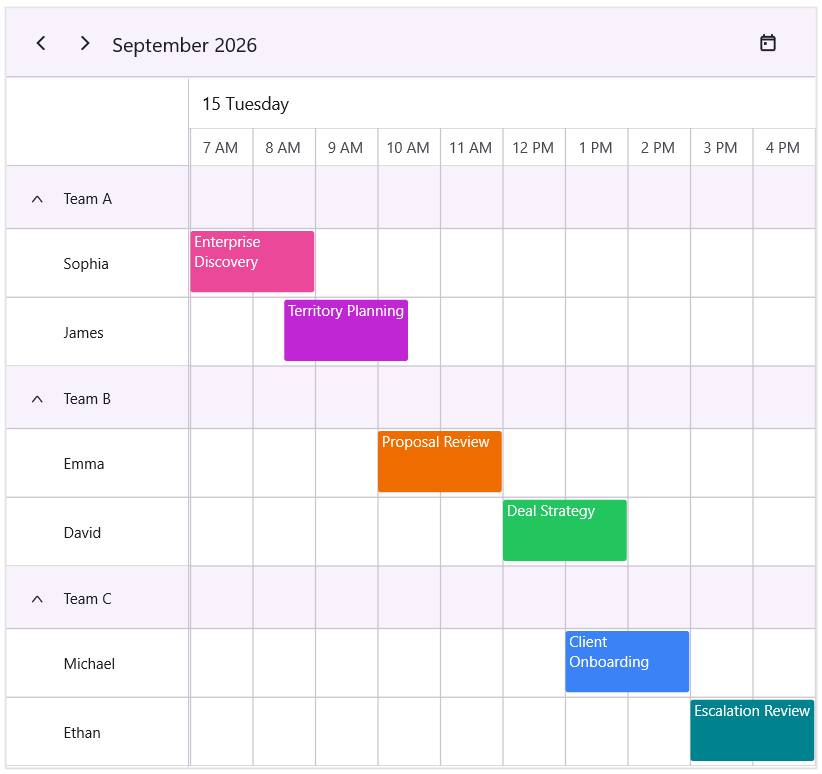Select the Deal Strategy event
822x774 pixels.
tap(565, 530)
